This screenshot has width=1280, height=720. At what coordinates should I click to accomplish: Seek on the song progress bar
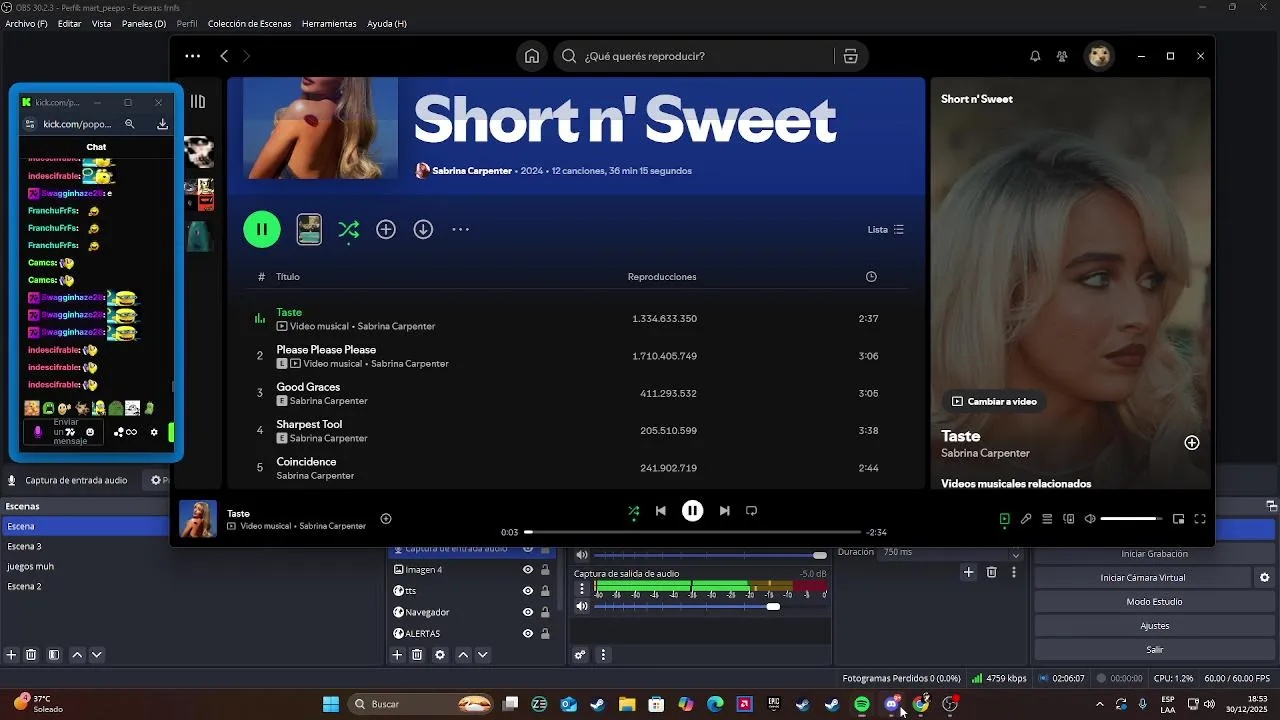pyautogui.click(x=692, y=532)
